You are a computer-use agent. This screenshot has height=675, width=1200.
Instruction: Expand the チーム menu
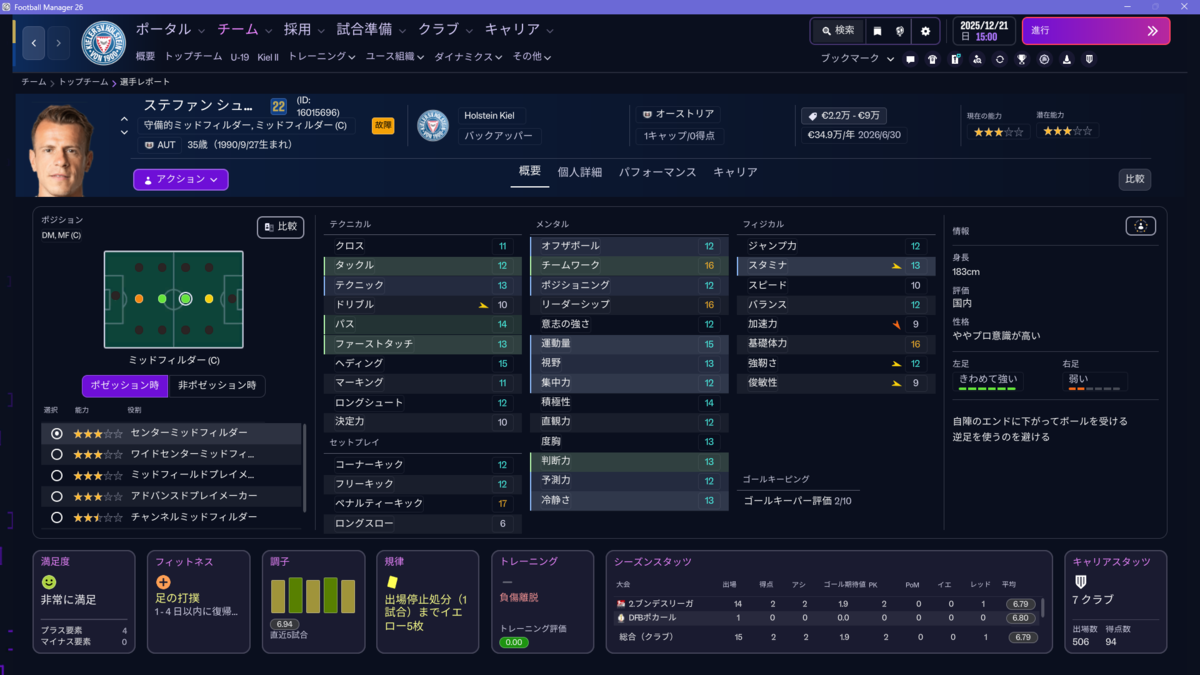(244, 30)
